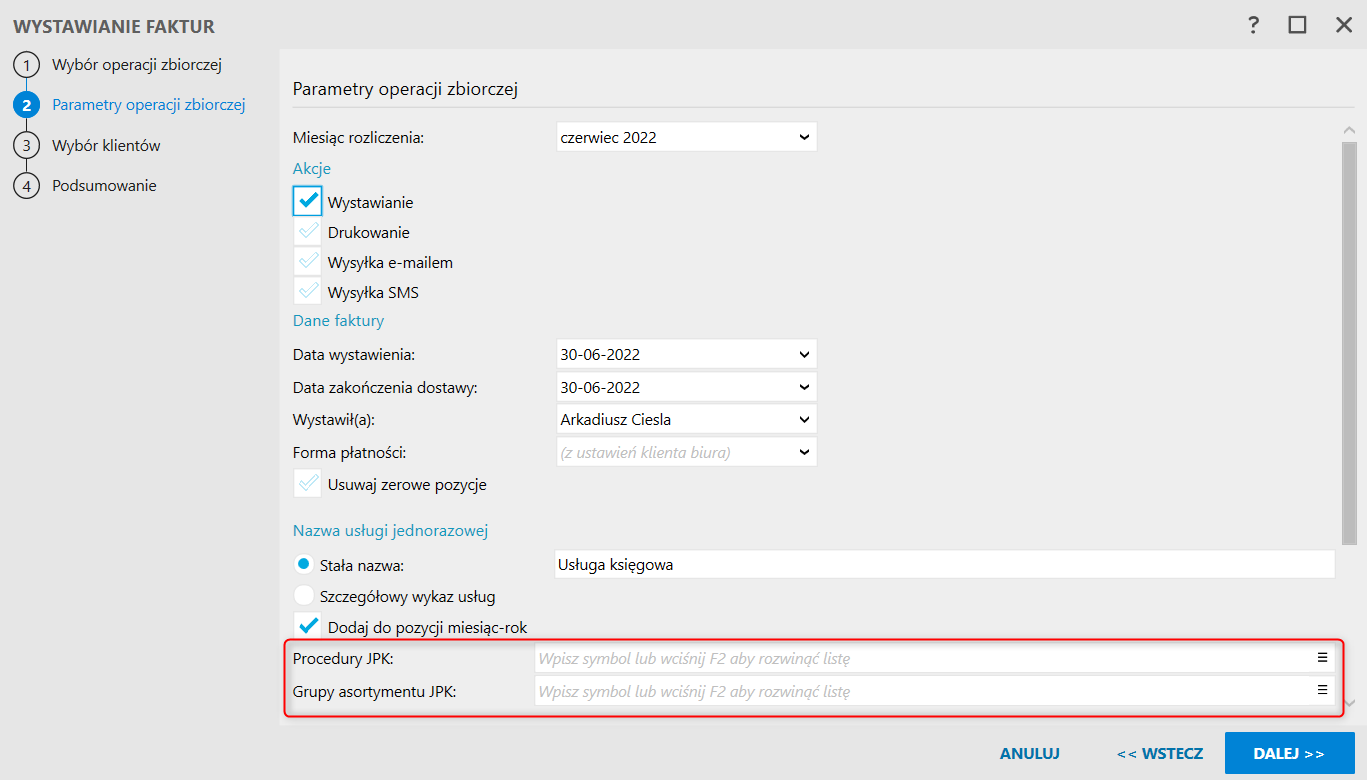The image size is (1367, 780).
Task: Open Wystawił(a) dropdown Arkadiusz Ciesla
Action: [686, 419]
